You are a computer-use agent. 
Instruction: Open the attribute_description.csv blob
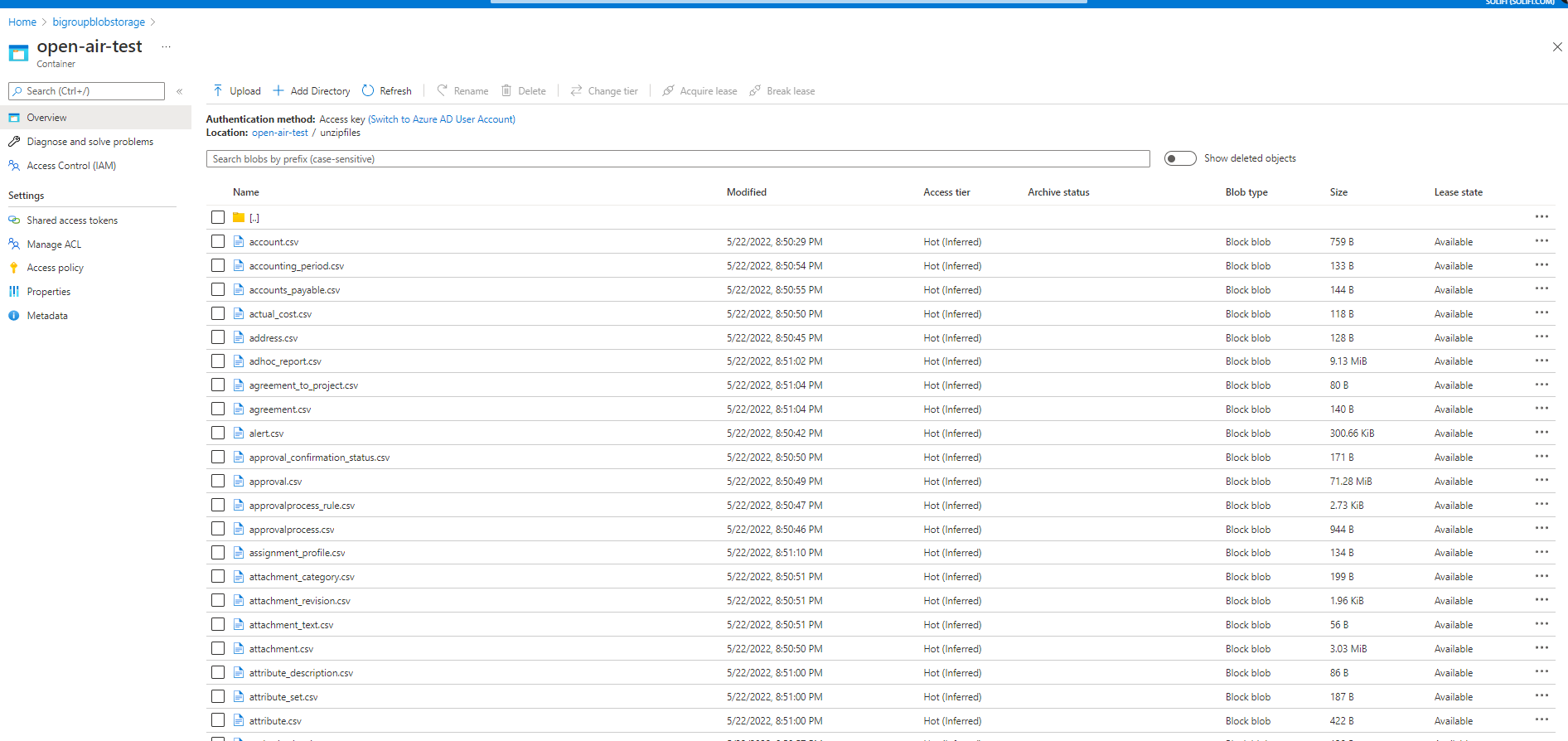[x=301, y=673]
